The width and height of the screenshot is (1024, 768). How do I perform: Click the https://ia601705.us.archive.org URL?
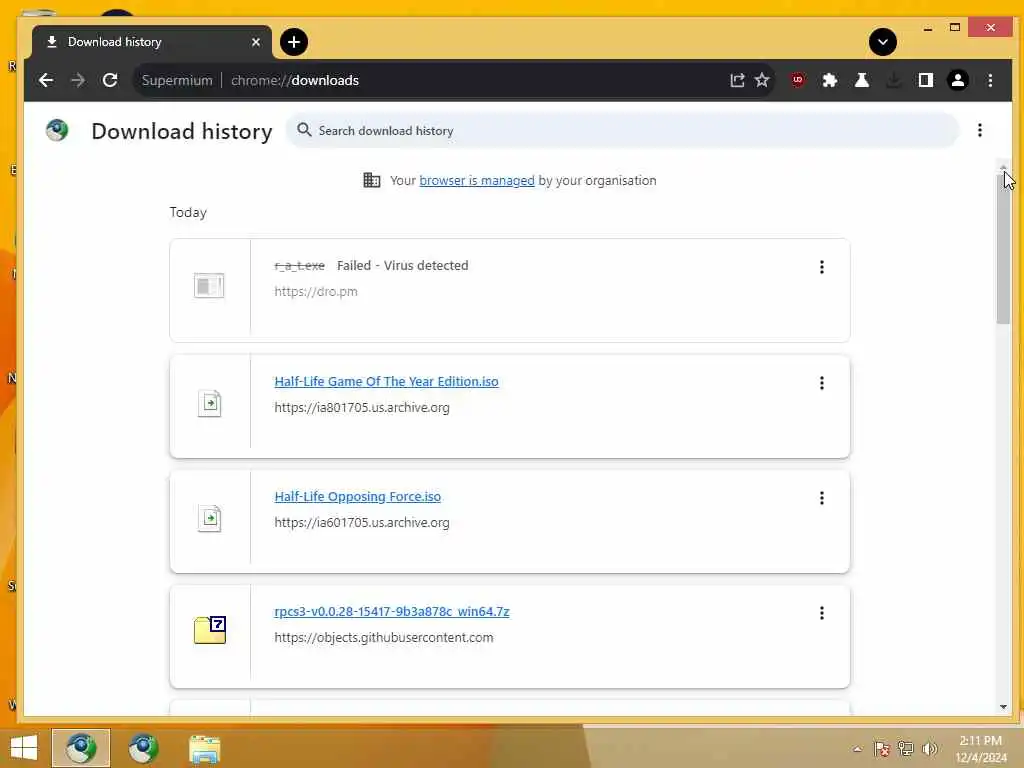click(362, 522)
